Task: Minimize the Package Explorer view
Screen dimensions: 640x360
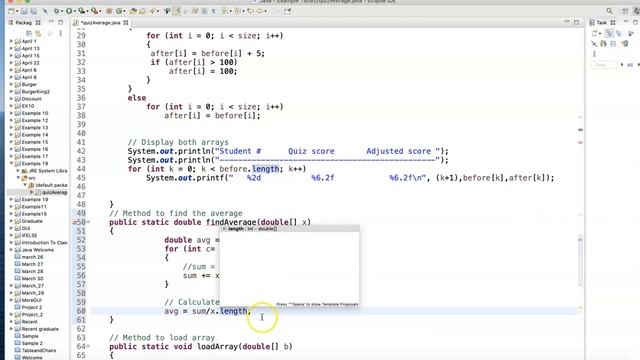Action: pos(51,22)
